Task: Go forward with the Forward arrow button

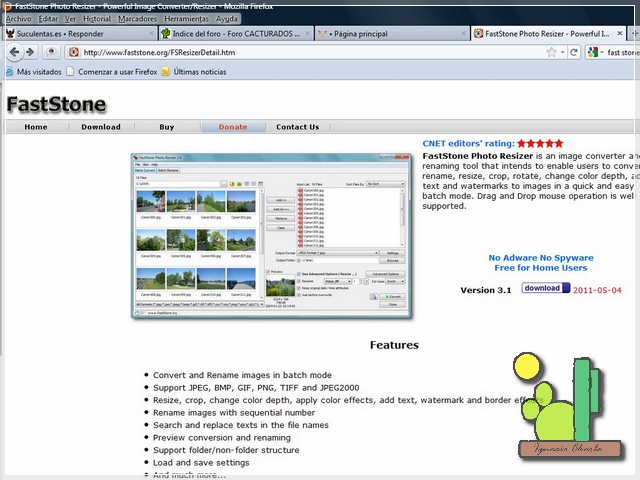Action: (30, 52)
